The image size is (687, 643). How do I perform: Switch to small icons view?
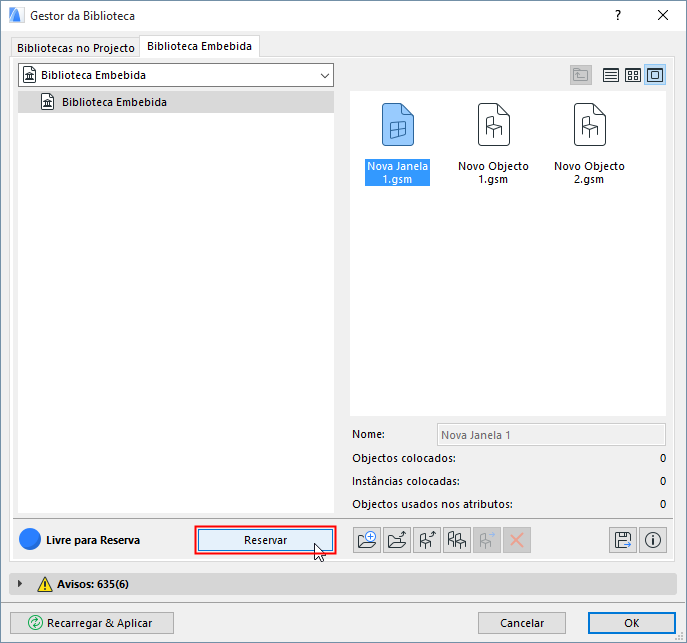[x=633, y=75]
